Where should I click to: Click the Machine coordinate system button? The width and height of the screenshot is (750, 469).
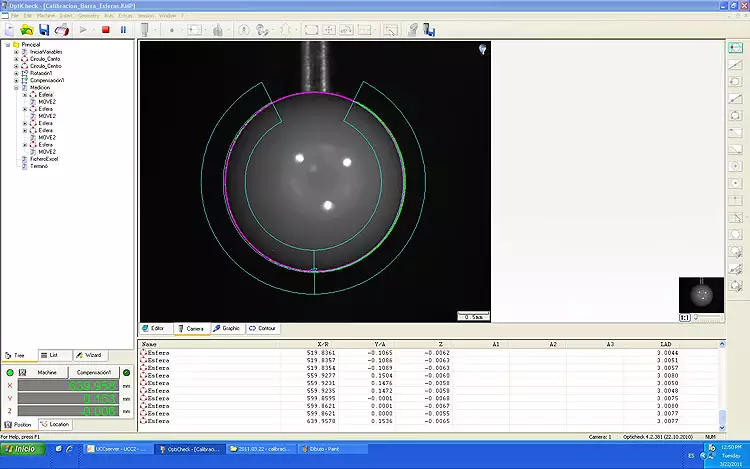click(47, 373)
